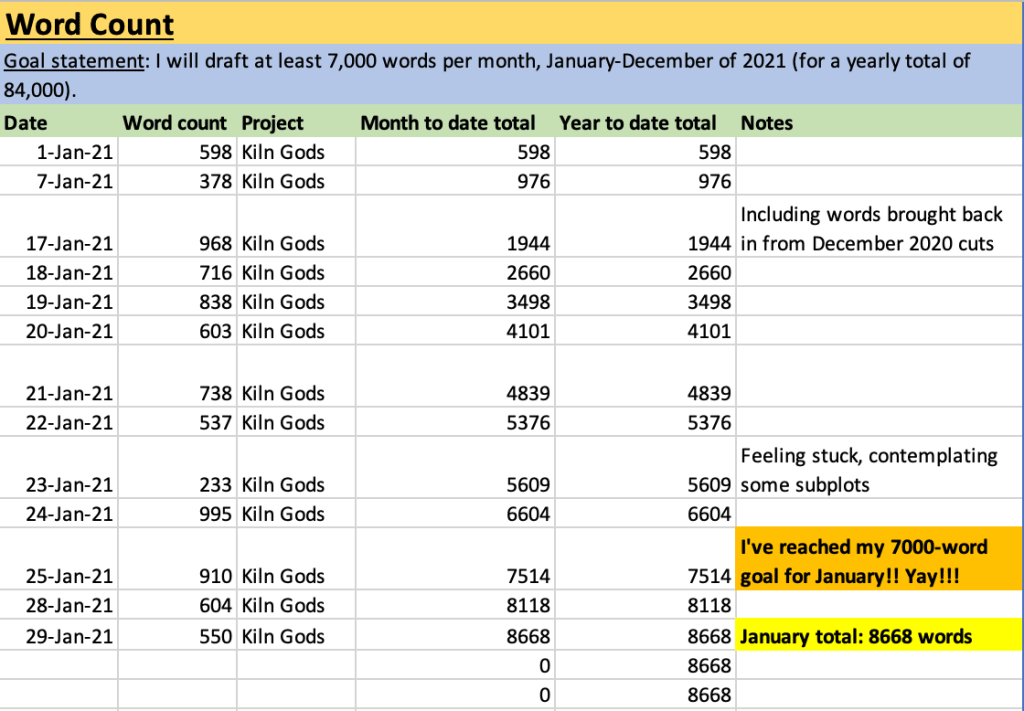This screenshot has height=711, width=1024.
Task: Click the word count cell 968
Action: 177,227
